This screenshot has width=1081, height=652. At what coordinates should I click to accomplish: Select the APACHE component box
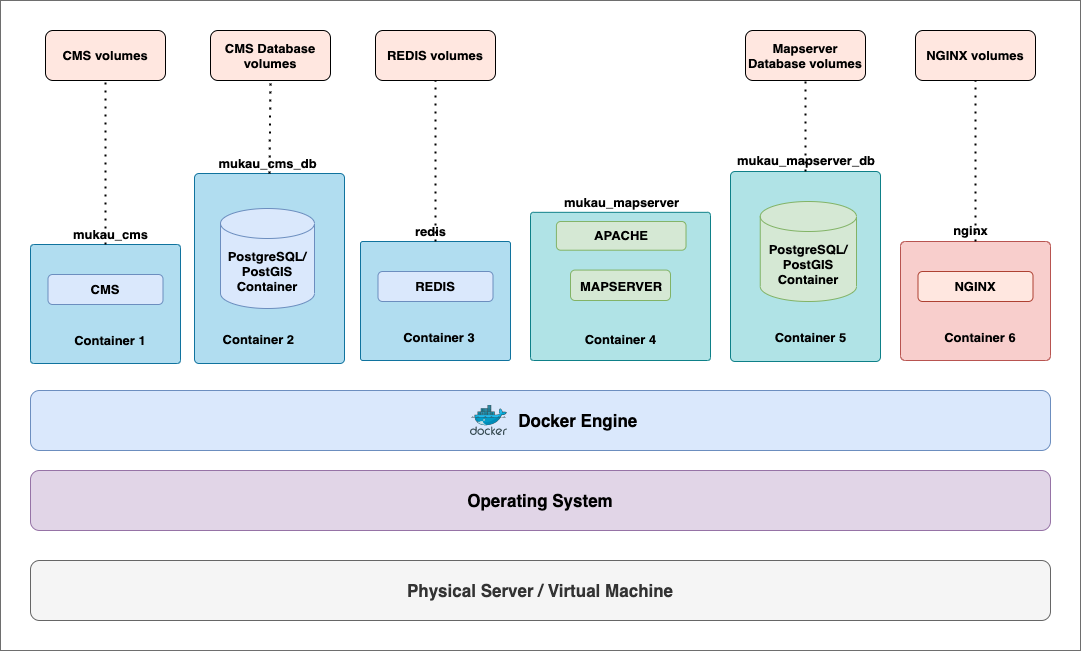[x=621, y=236]
